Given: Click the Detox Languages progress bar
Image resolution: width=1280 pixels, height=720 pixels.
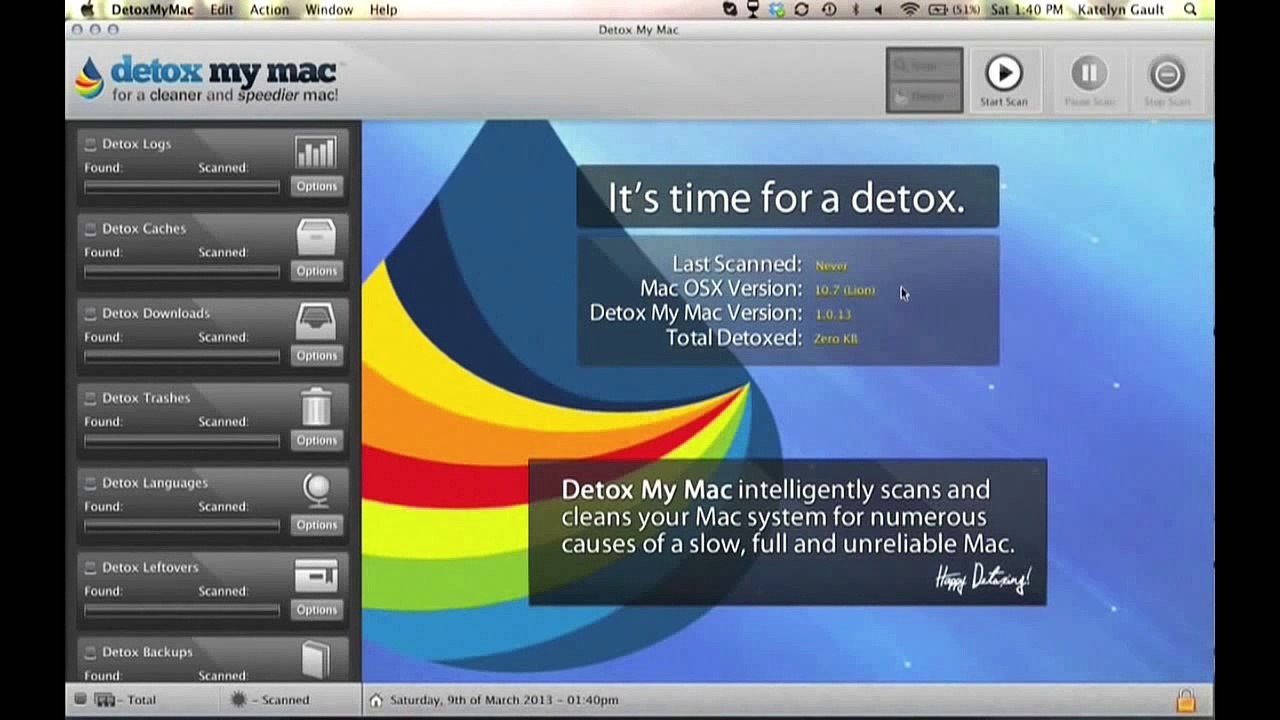Looking at the screenshot, I should point(182,526).
